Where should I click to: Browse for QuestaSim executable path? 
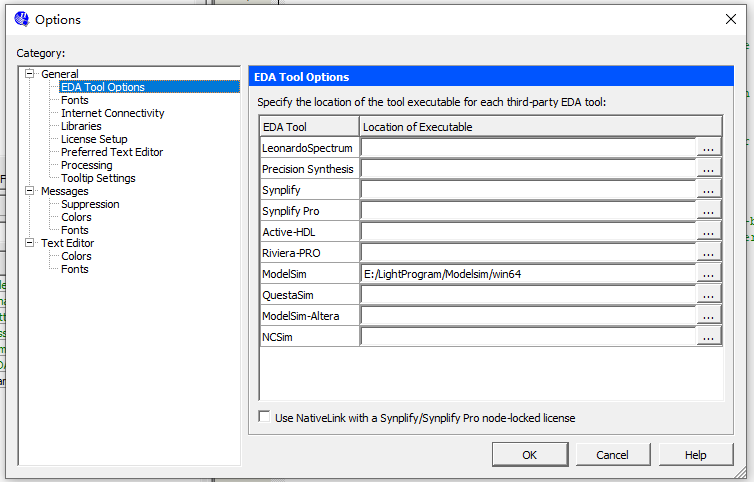pyautogui.click(x=709, y=295)
